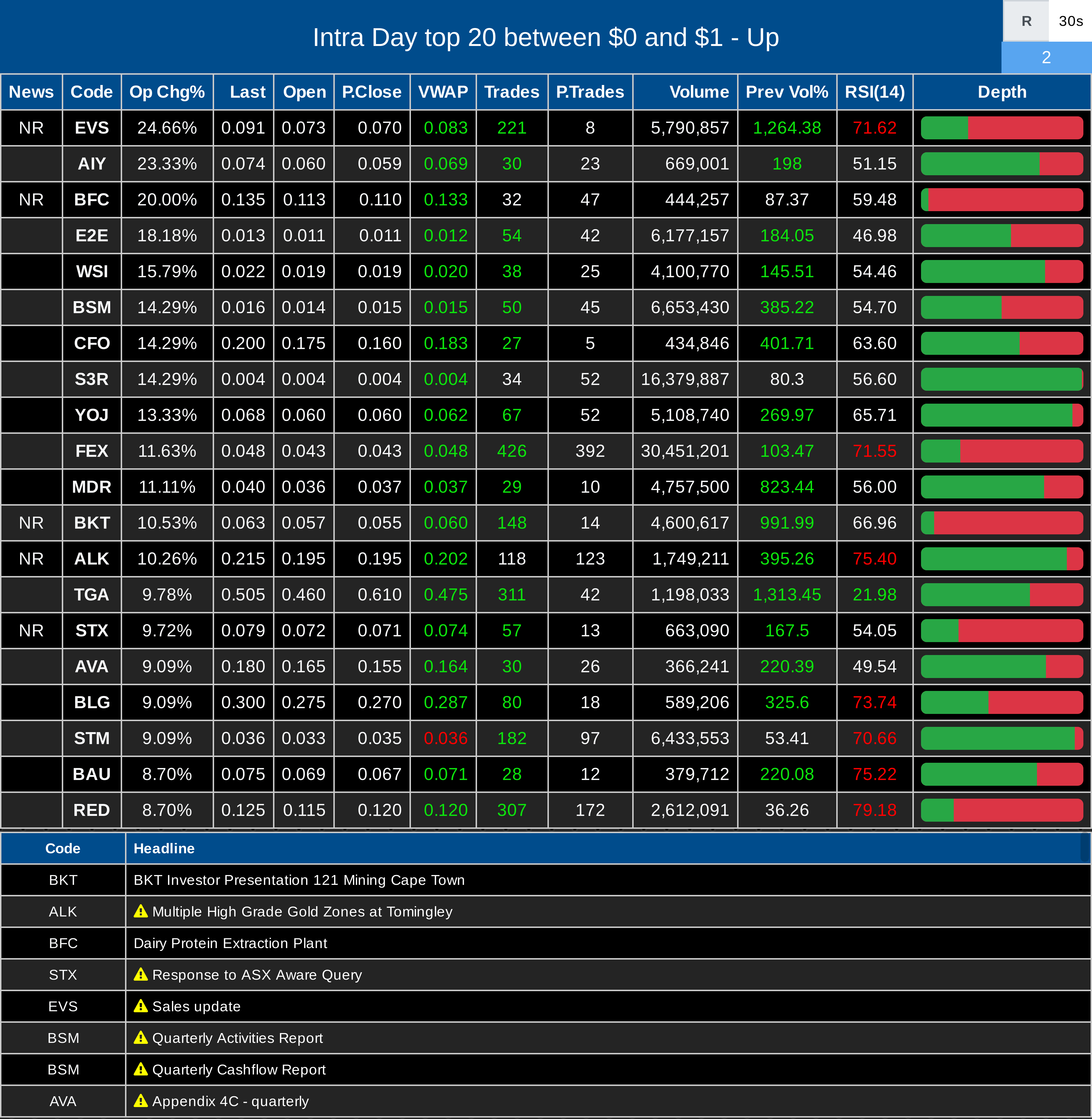The image size is (1092, 1119).
Task: Open the EVS stock code link
Action: click(x=92, y=128)
